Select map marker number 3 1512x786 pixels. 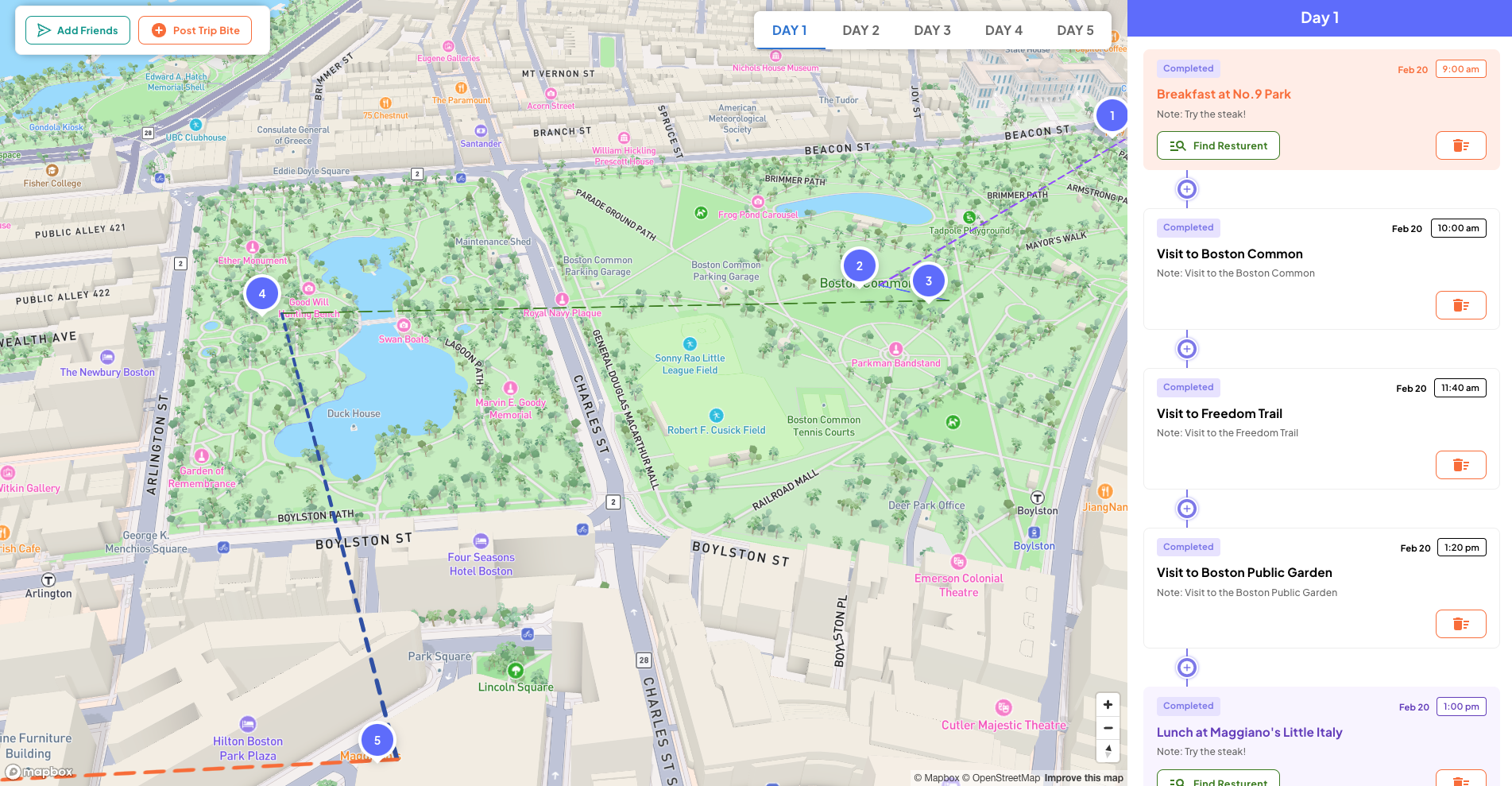click(x=928, y=281)
